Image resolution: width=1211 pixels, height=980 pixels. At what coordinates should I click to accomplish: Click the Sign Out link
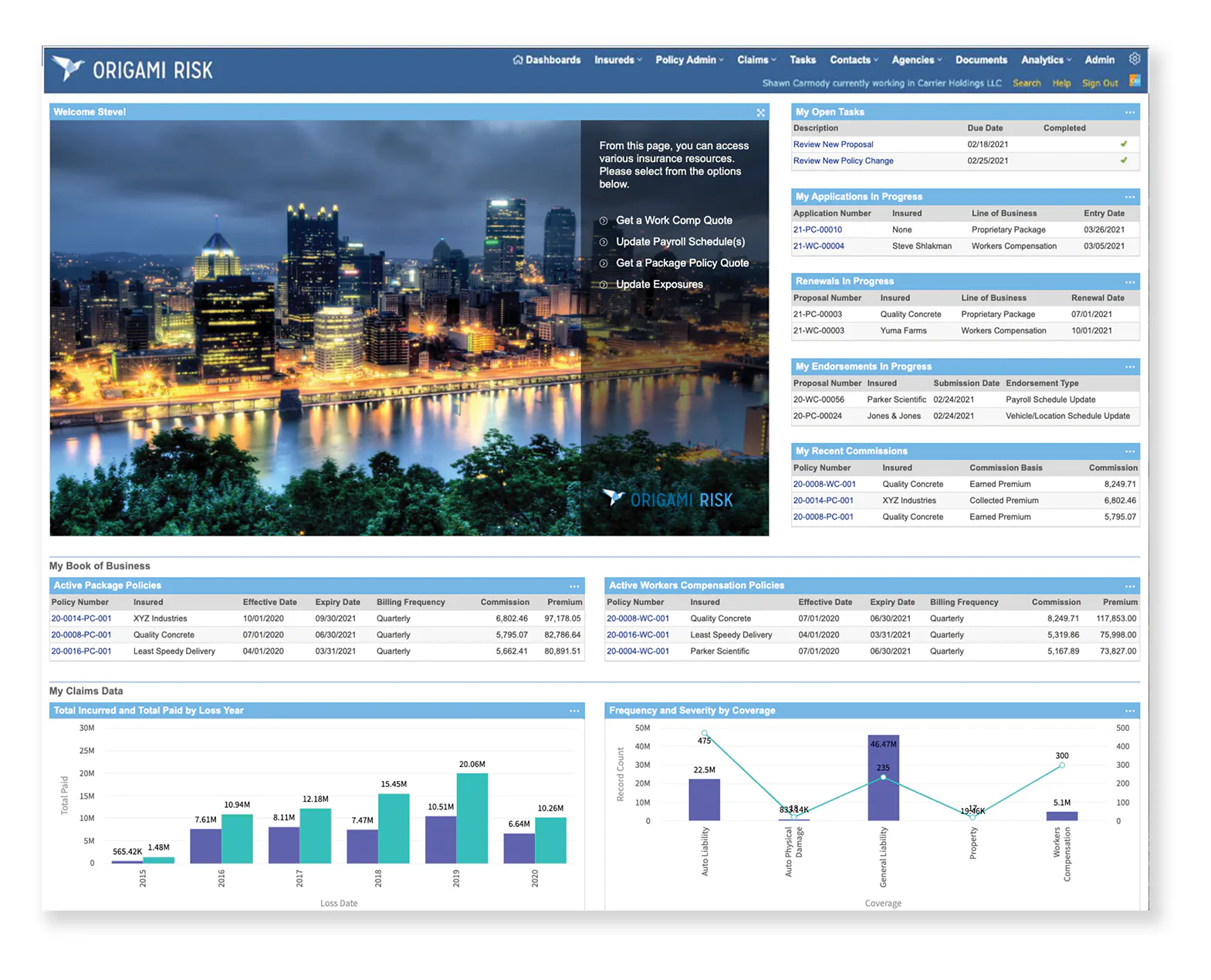coord(1099,83)
